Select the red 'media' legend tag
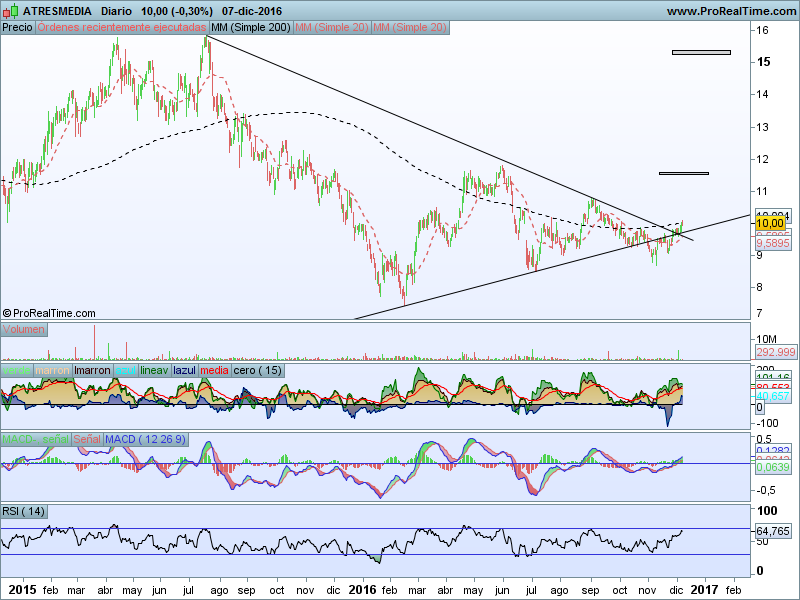The image size is (800, 600). coord(214,370)
